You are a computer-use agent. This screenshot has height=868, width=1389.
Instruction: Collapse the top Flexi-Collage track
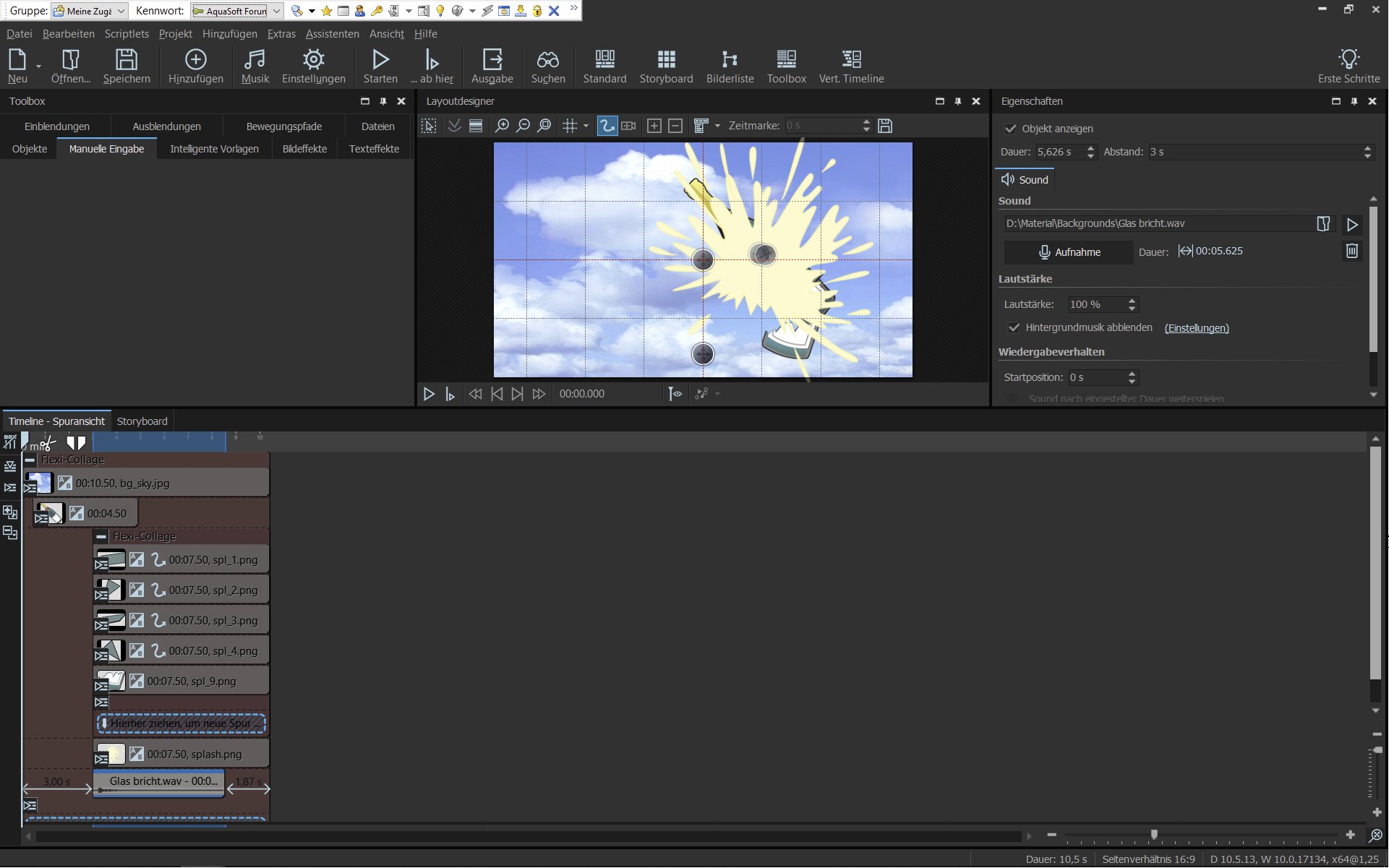(30, 460)
